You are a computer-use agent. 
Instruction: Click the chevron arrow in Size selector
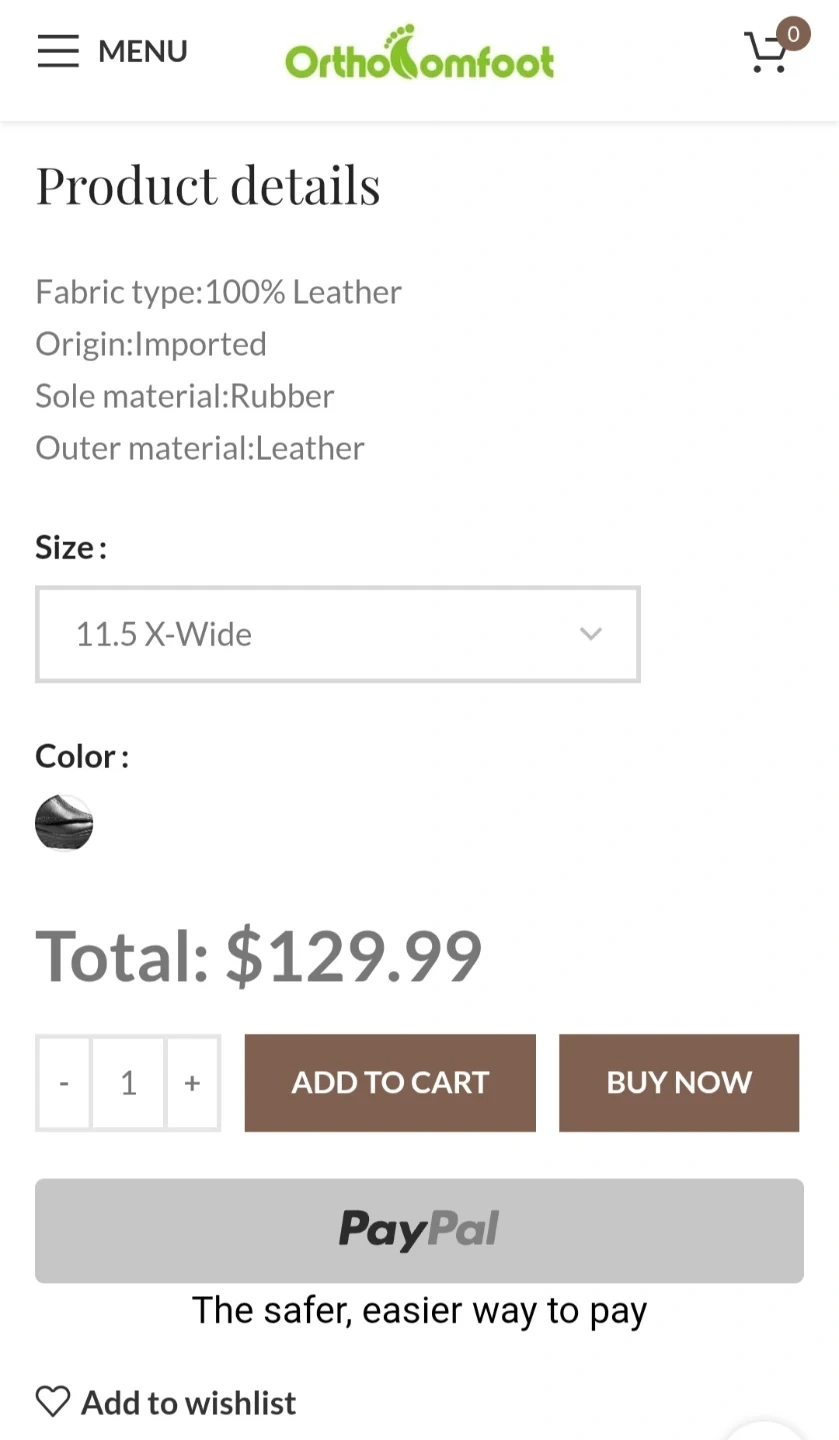(x=591, y=634)
